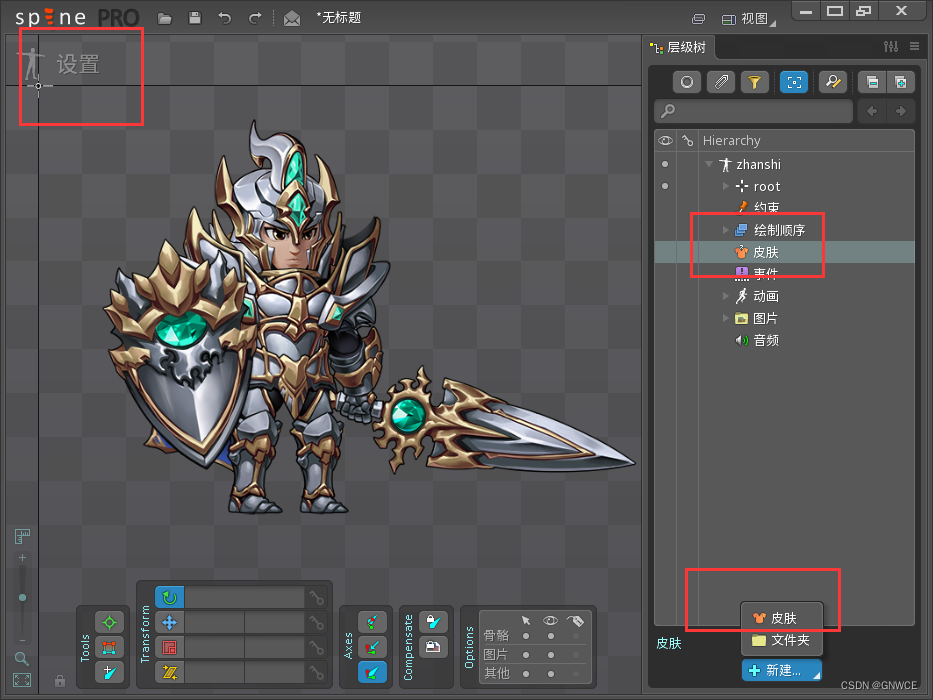The image size is (933, 700).
Task: Expand the 动画 node
Action: click(725, 296)
